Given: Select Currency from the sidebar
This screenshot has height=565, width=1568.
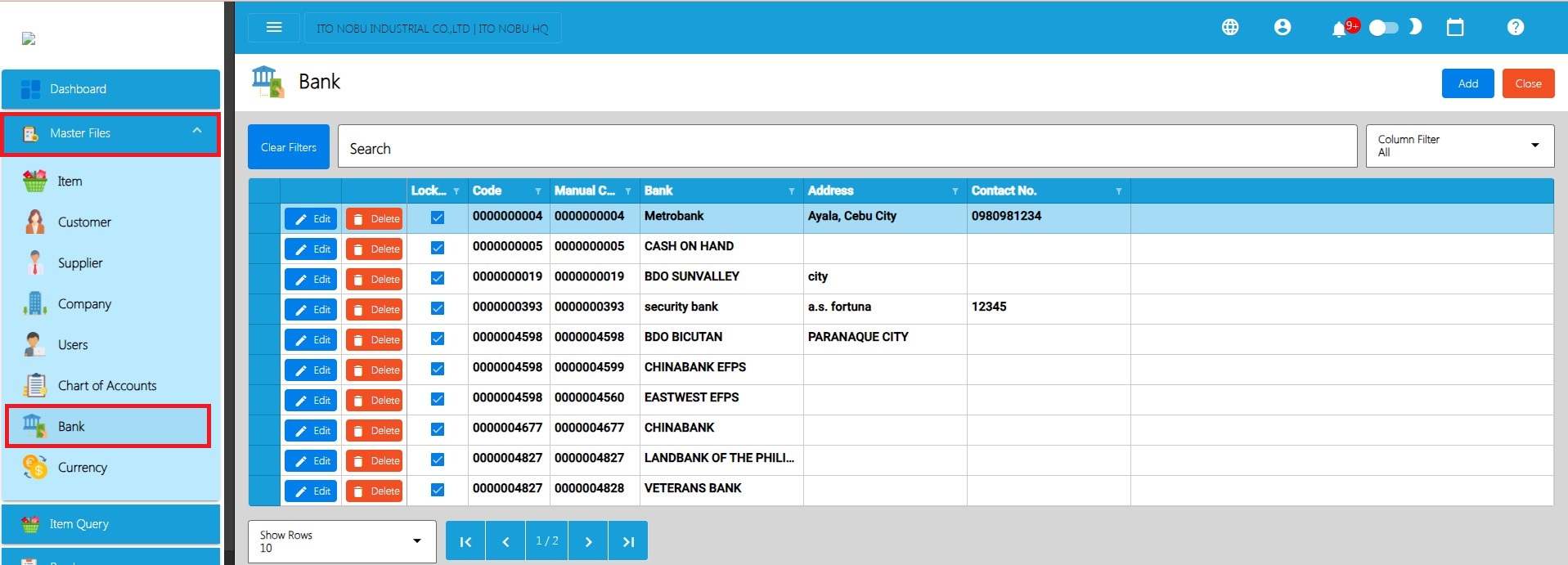Looking at the screenshot, I should 82,468.
